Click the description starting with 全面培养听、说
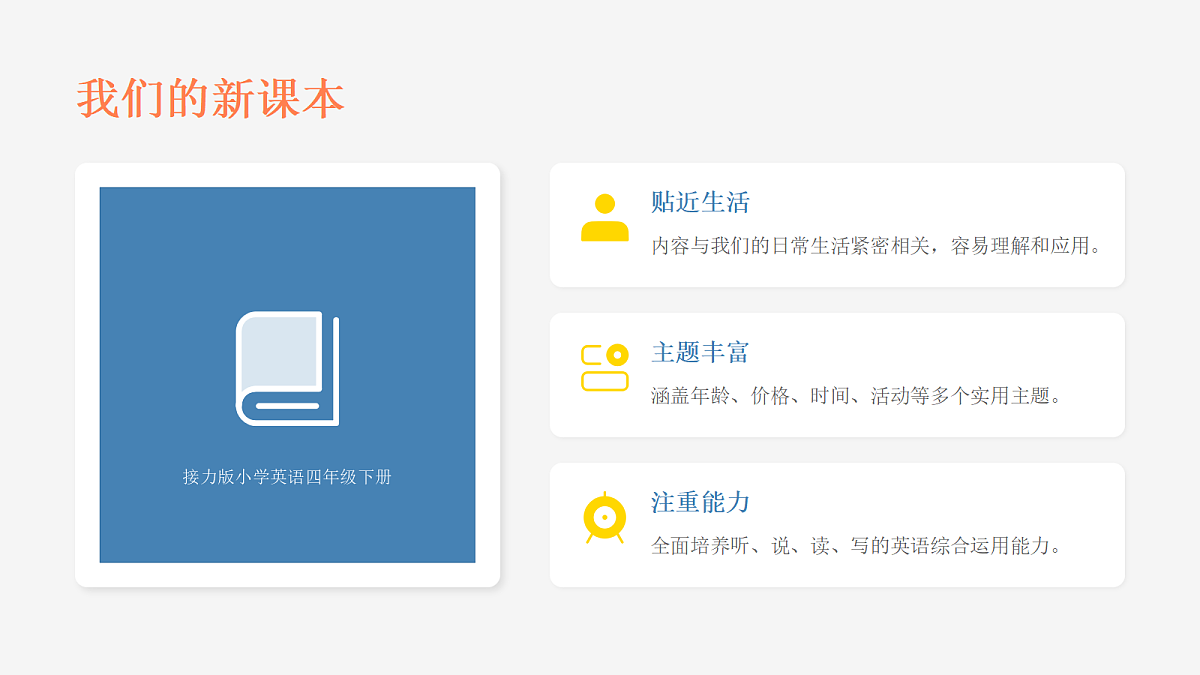Viewport: 1200px width, 675px height. pyautogui.click(x=856, y=546)
